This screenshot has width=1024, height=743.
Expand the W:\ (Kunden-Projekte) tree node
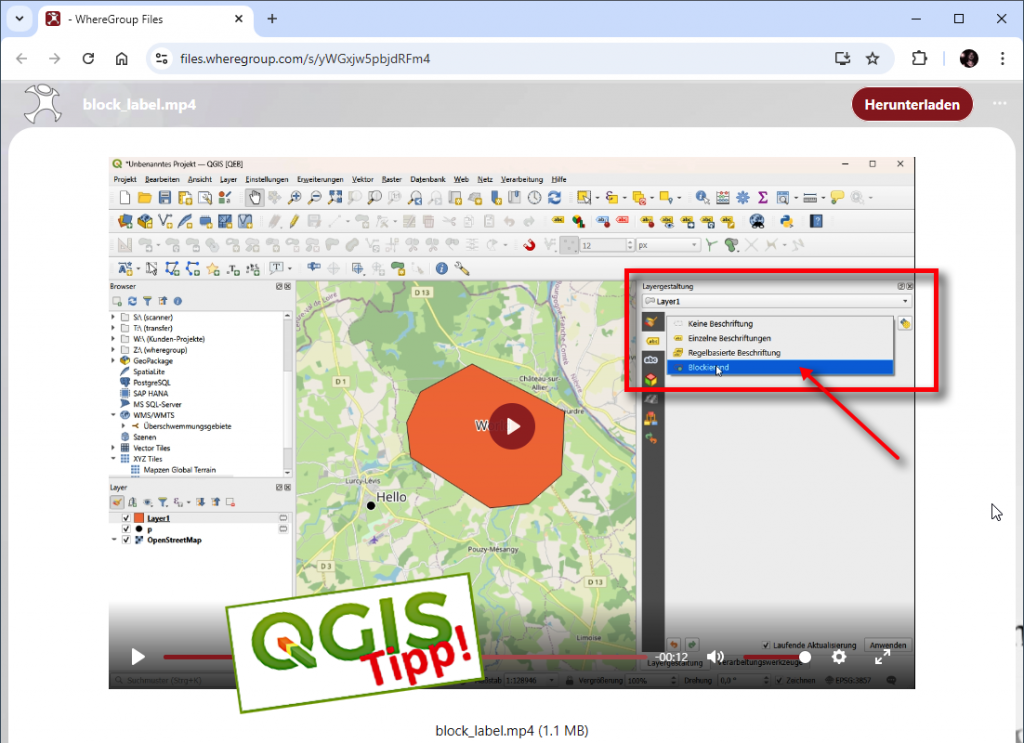[113, 339]
